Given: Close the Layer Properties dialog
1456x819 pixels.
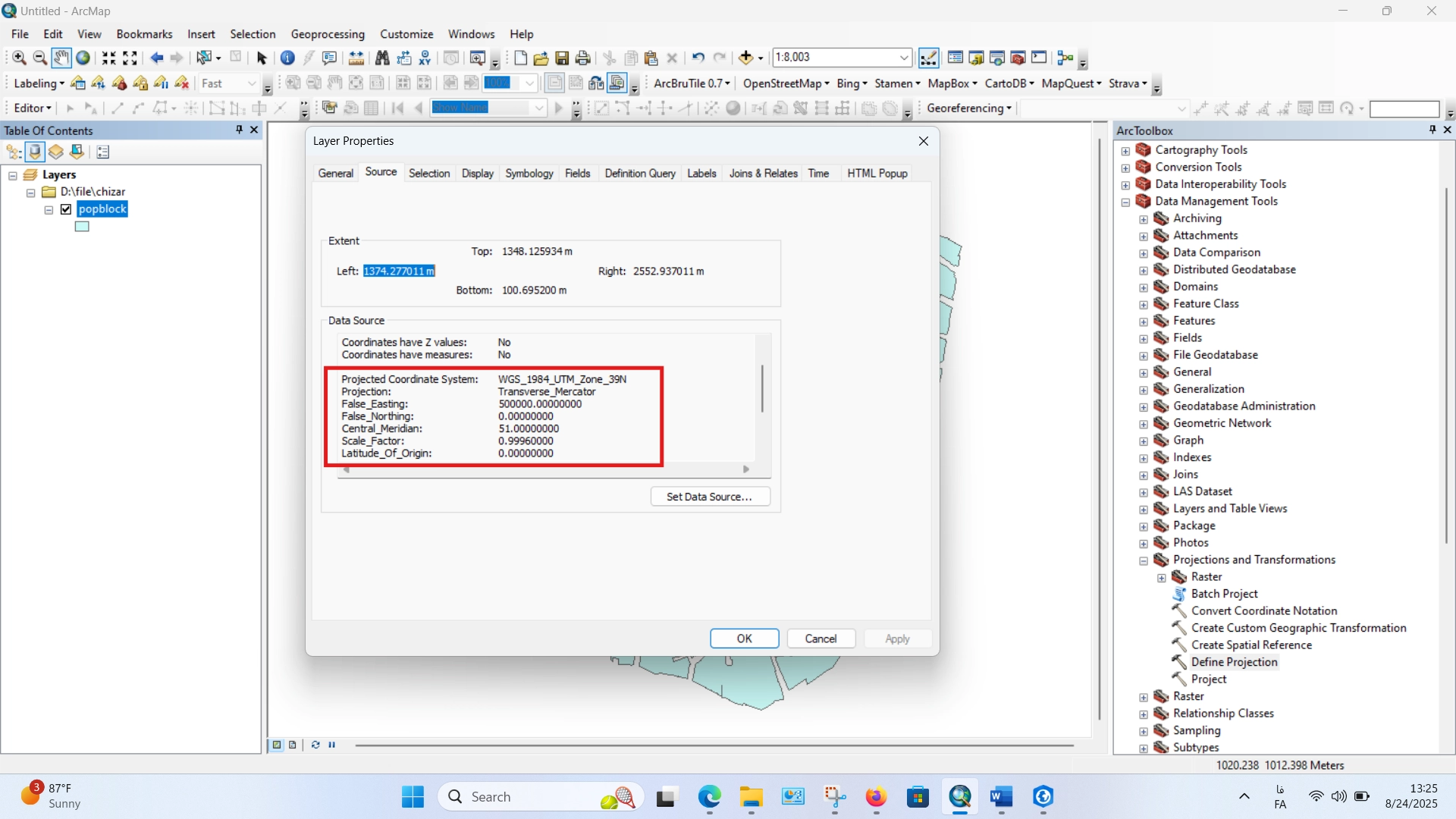Looking at the screenshot, I should [924, 141].
